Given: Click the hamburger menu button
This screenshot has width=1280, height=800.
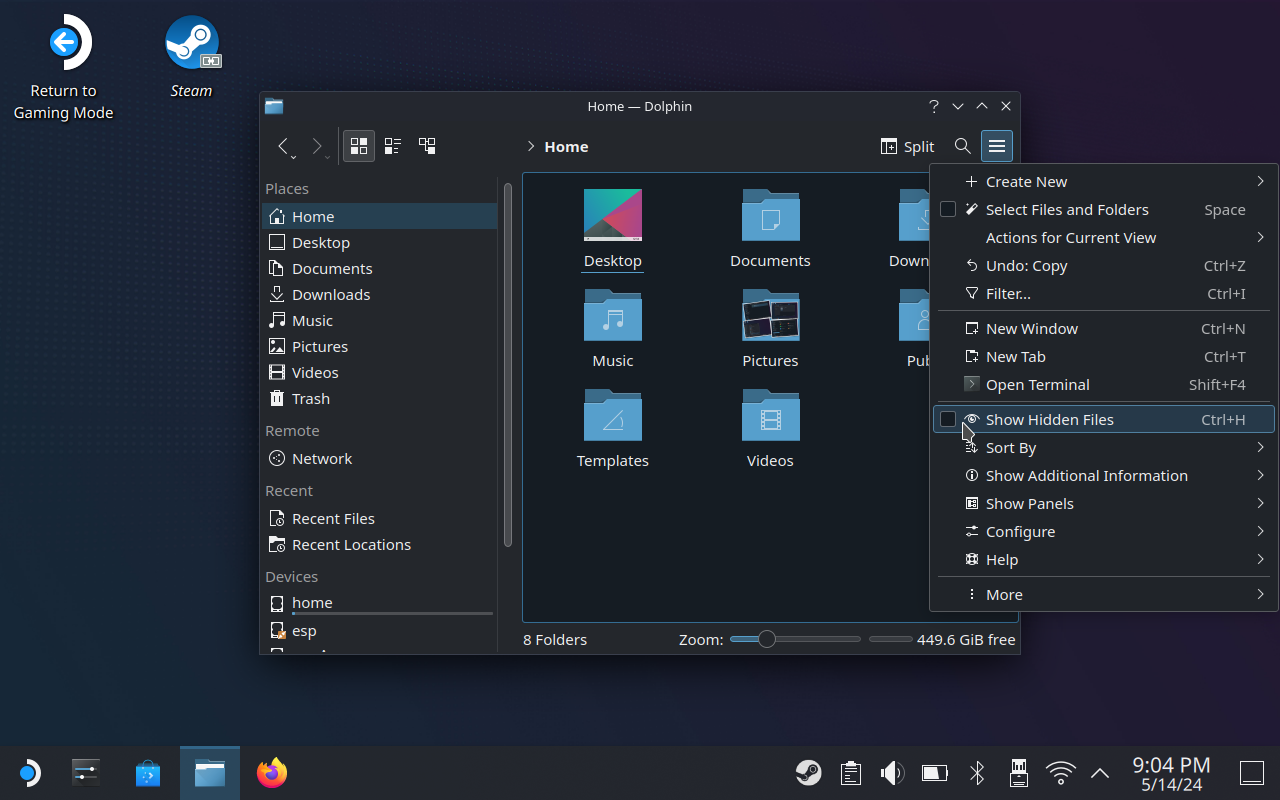Looking at the screenshot, I should click(997, 146).
